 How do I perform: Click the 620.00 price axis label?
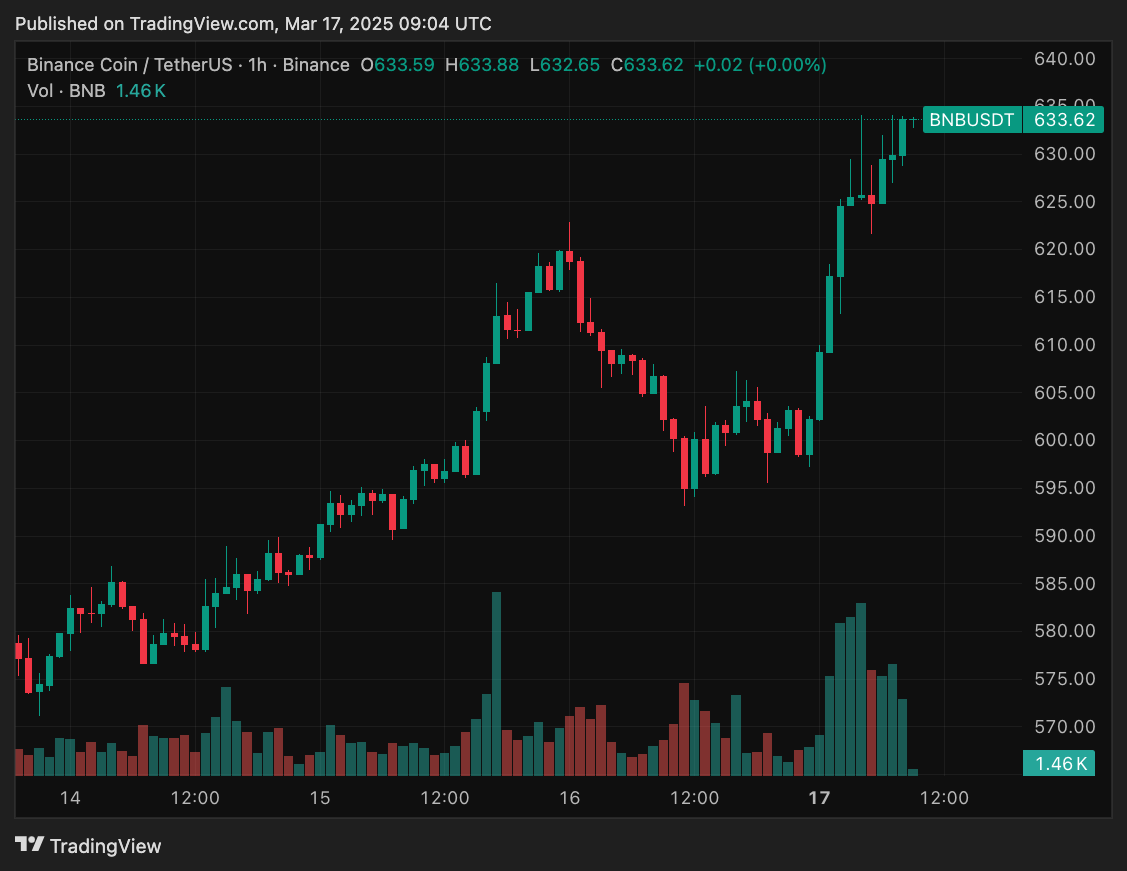point(1064,249)
